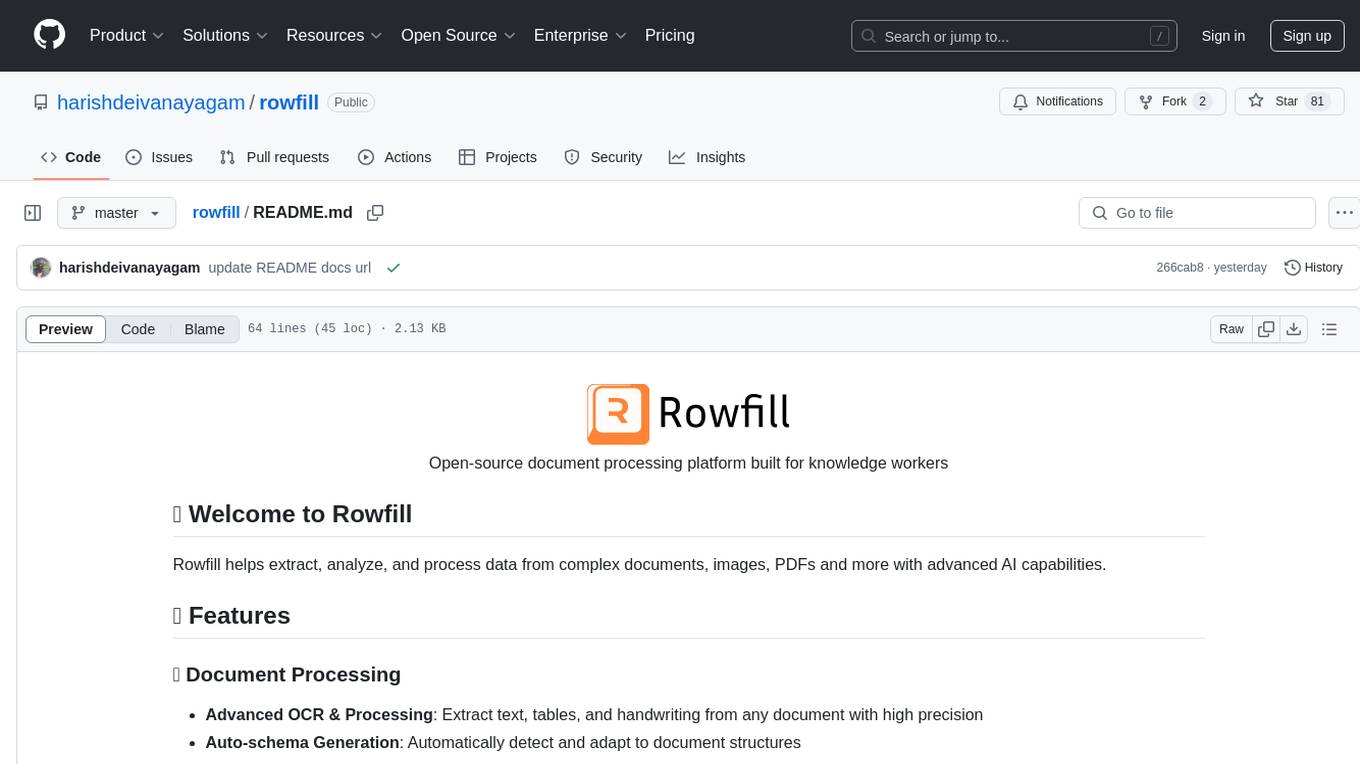
Task: Click the Features heading
Action: tap(231, 616)
